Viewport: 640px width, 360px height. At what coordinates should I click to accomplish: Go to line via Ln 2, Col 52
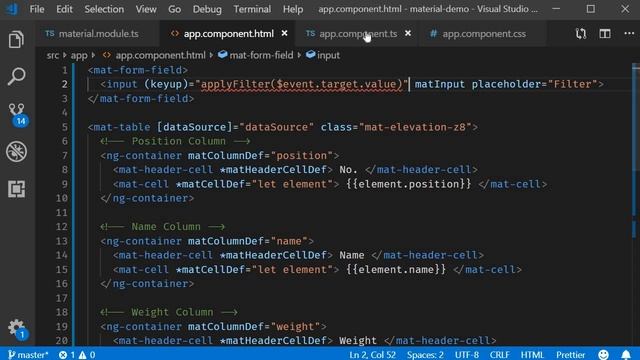pyautogui.click(x=372, y=355)
